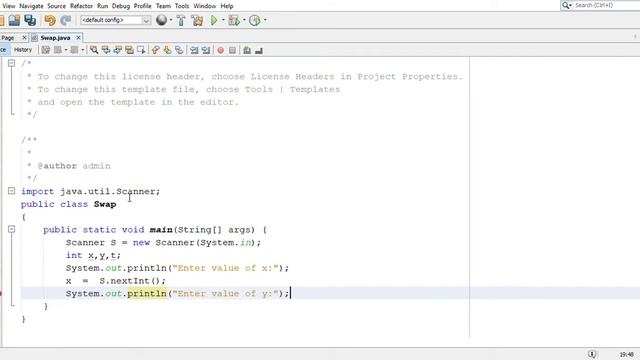
Task: Click the highlighted println in y line
Action: coord(147,293)
